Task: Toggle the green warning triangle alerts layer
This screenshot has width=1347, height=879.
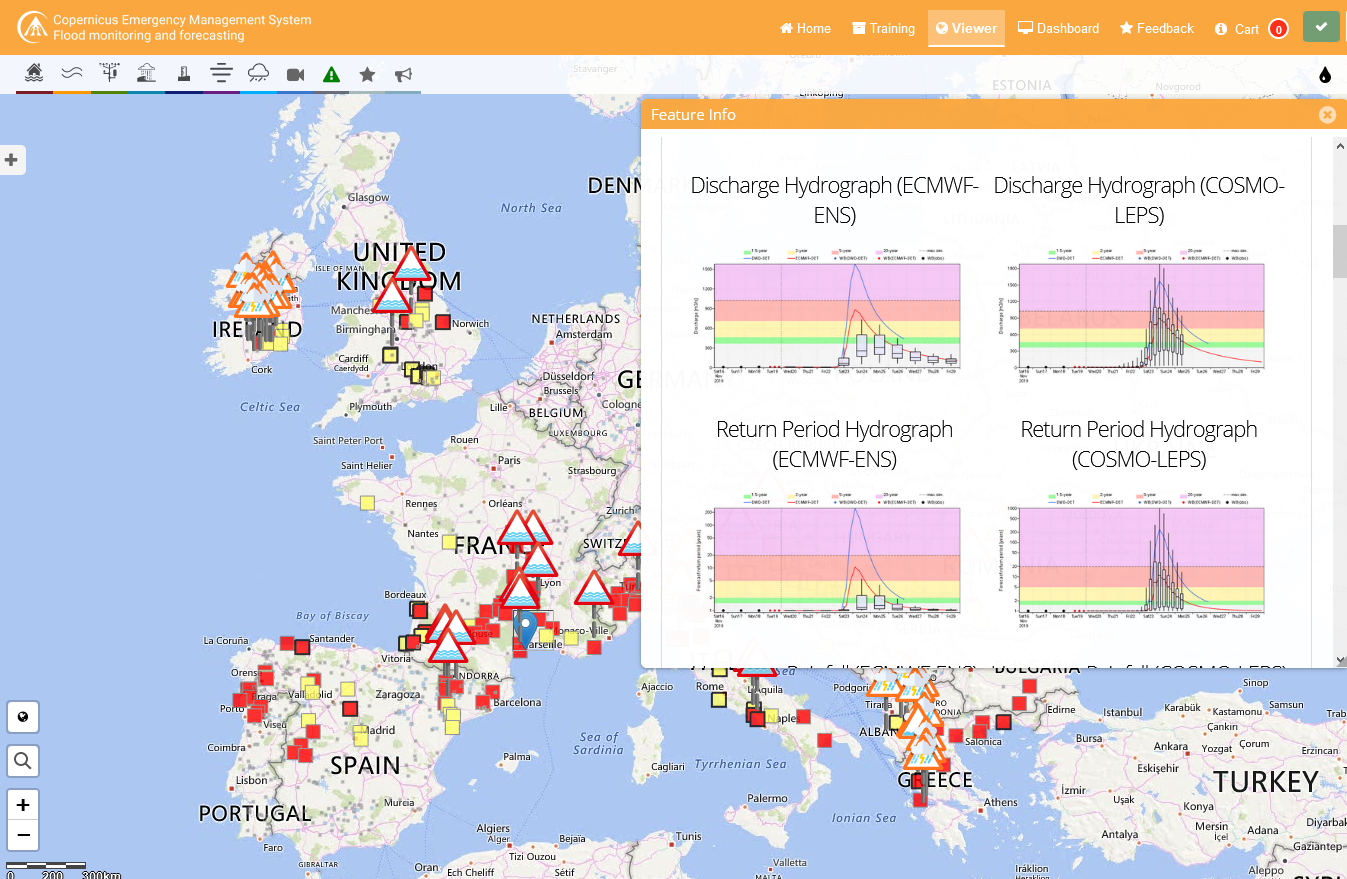Action: (x=331, y=73)
